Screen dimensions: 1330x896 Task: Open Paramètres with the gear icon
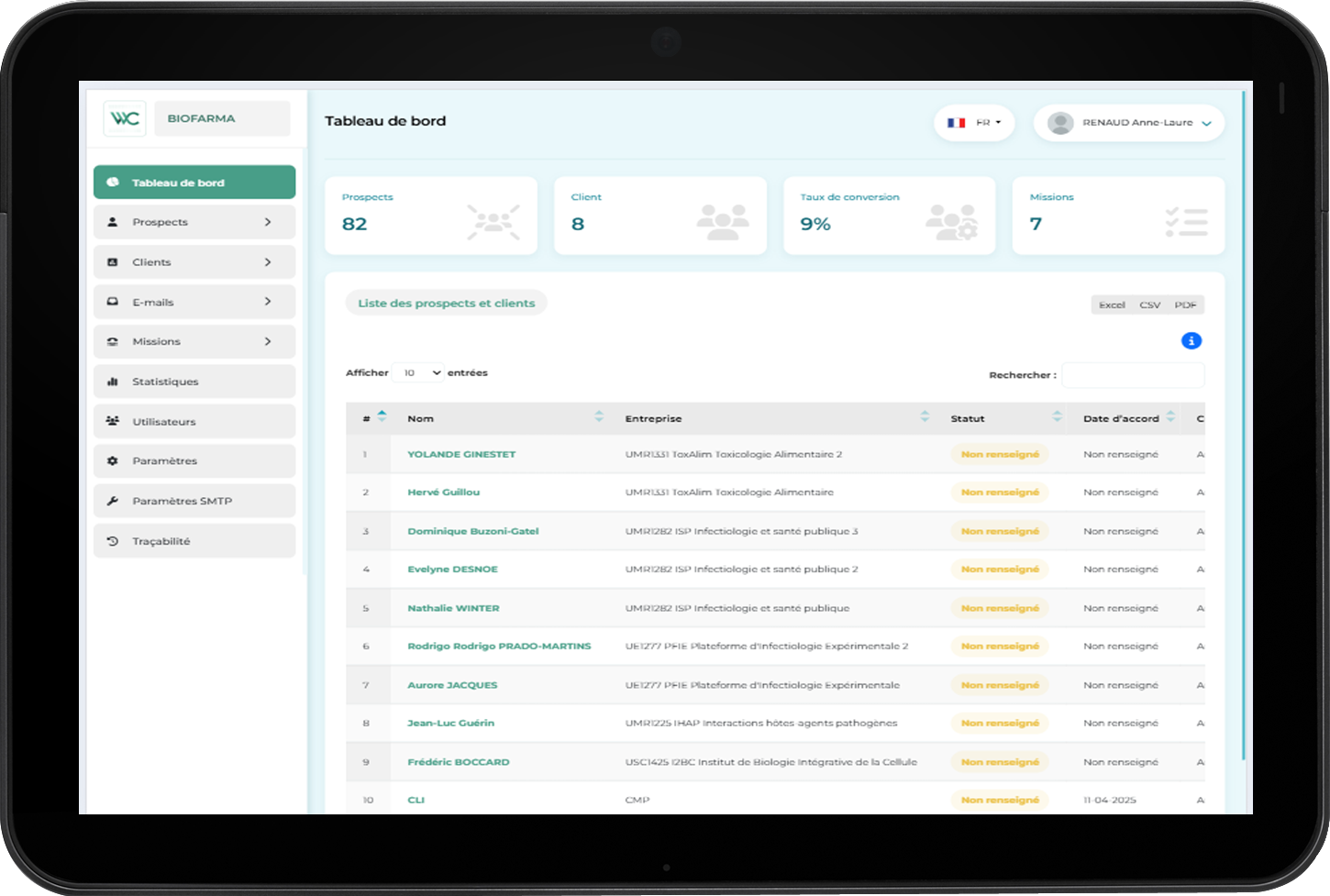coord(112,460)
